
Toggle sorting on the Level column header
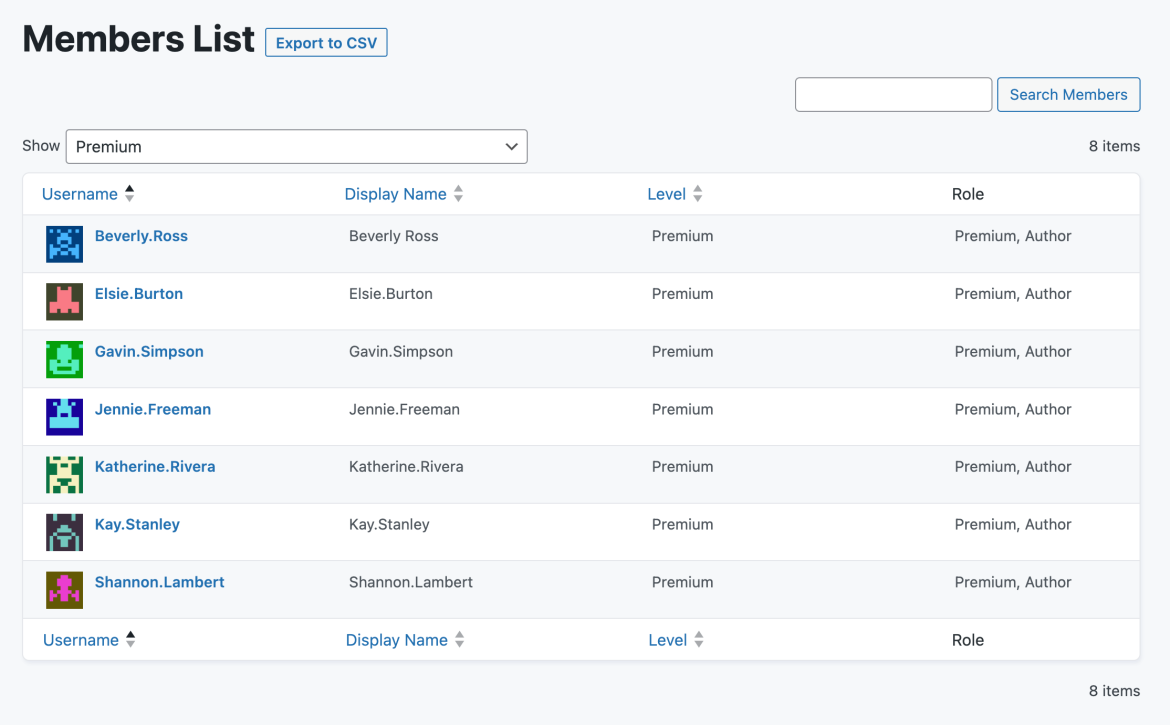tap(668, 193)
